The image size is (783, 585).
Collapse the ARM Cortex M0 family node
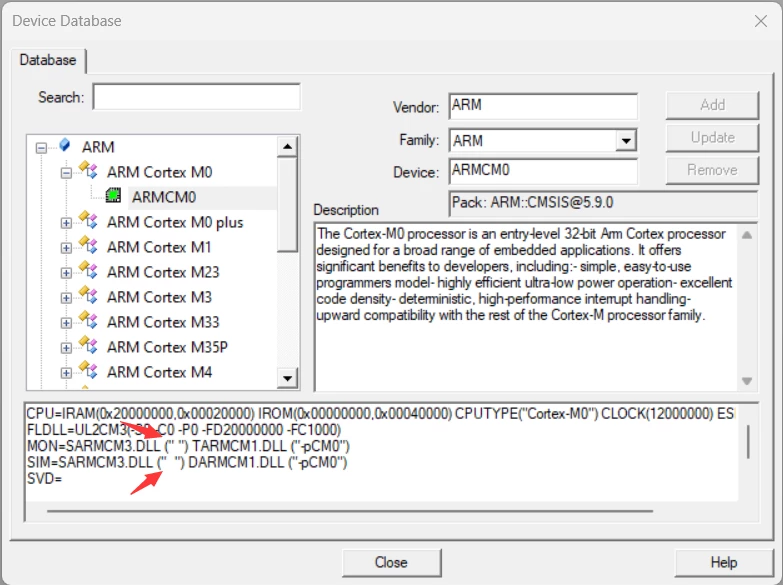click(x=66, y=173)
